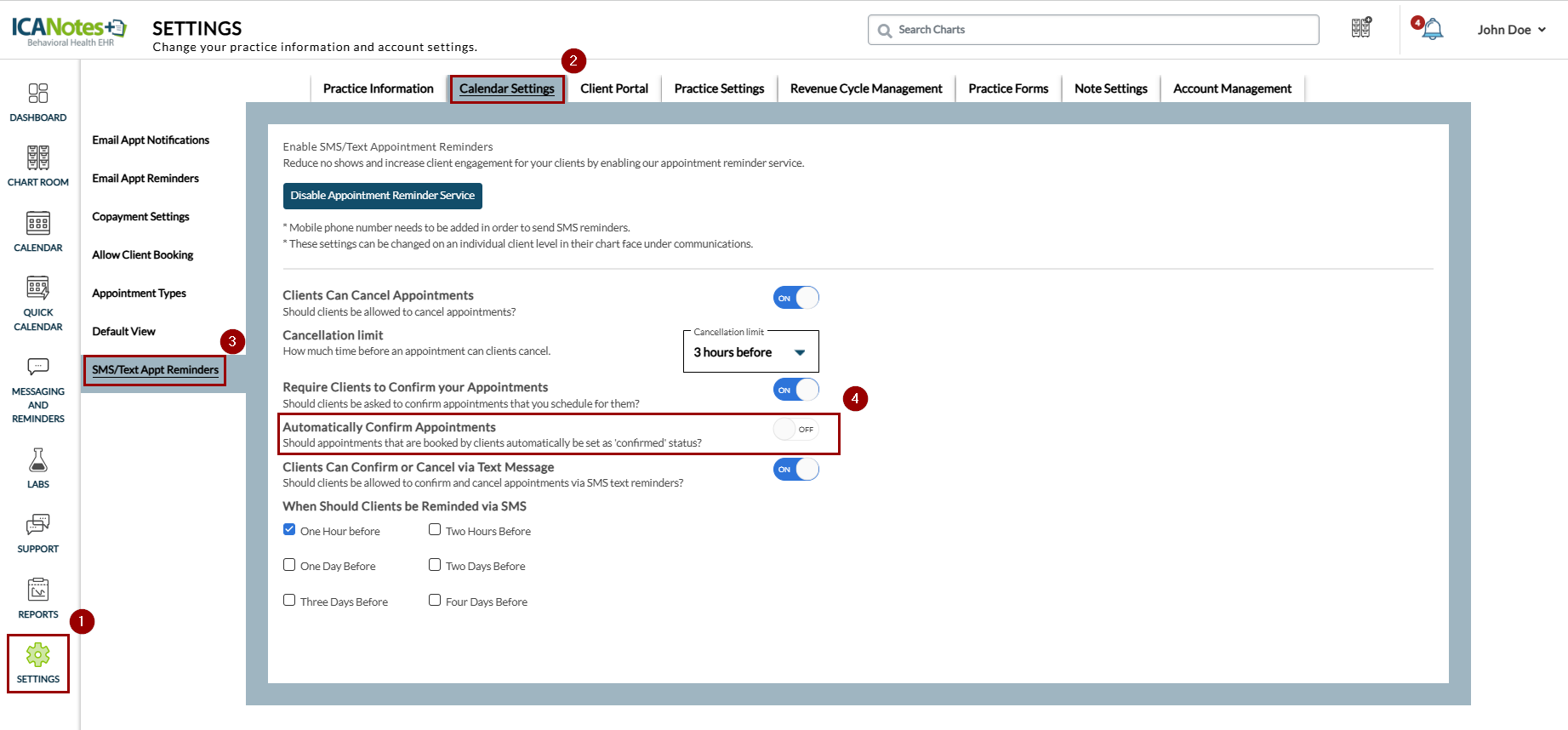Enable Automatically Confirm Appointments toggle

[795, 430]
